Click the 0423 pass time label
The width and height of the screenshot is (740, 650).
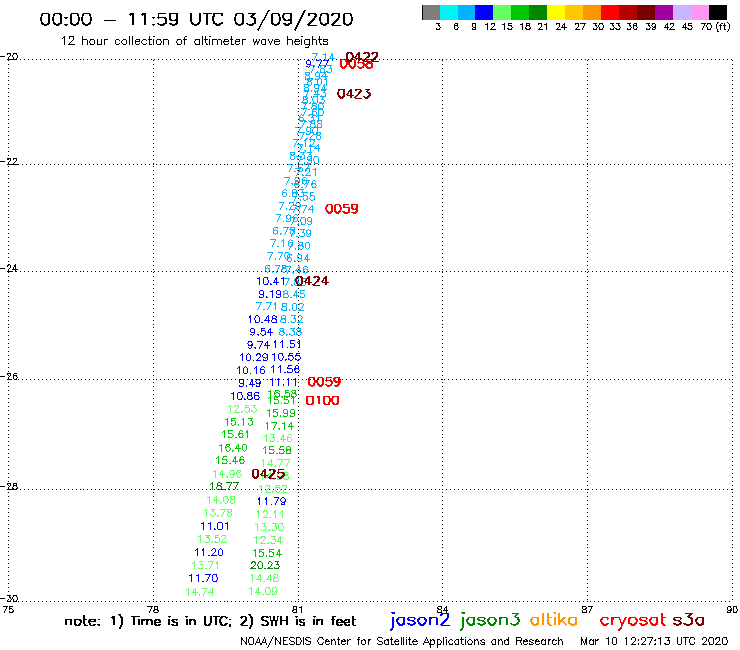(x=354, y=94)
